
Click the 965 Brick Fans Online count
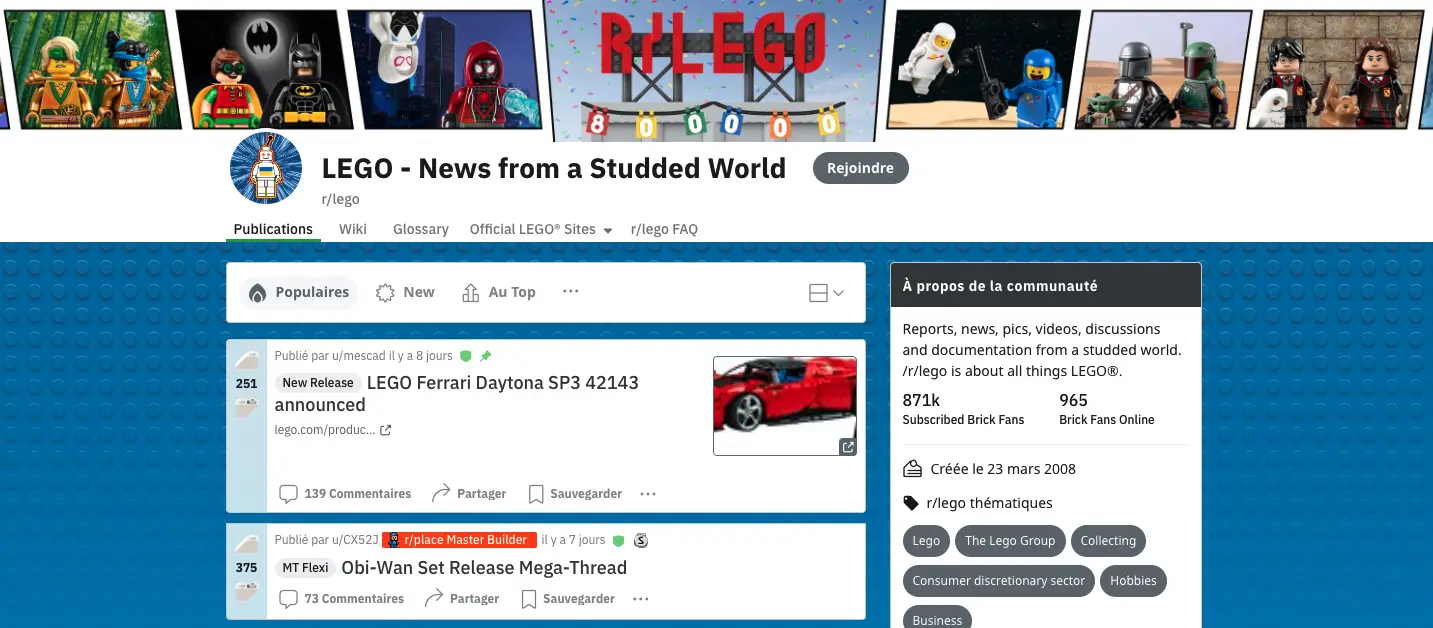pyautogui.click(x=1107, y=409)
